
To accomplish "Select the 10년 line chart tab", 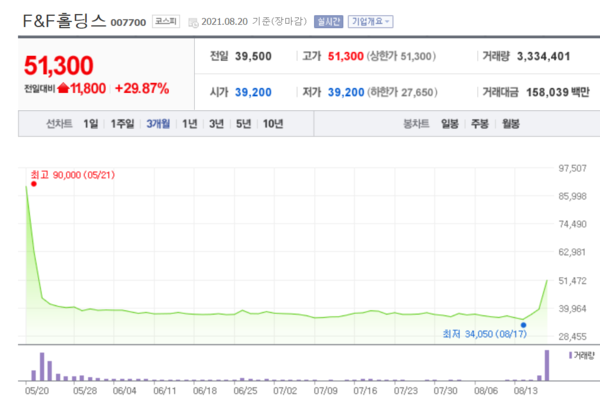I will 273,124.
